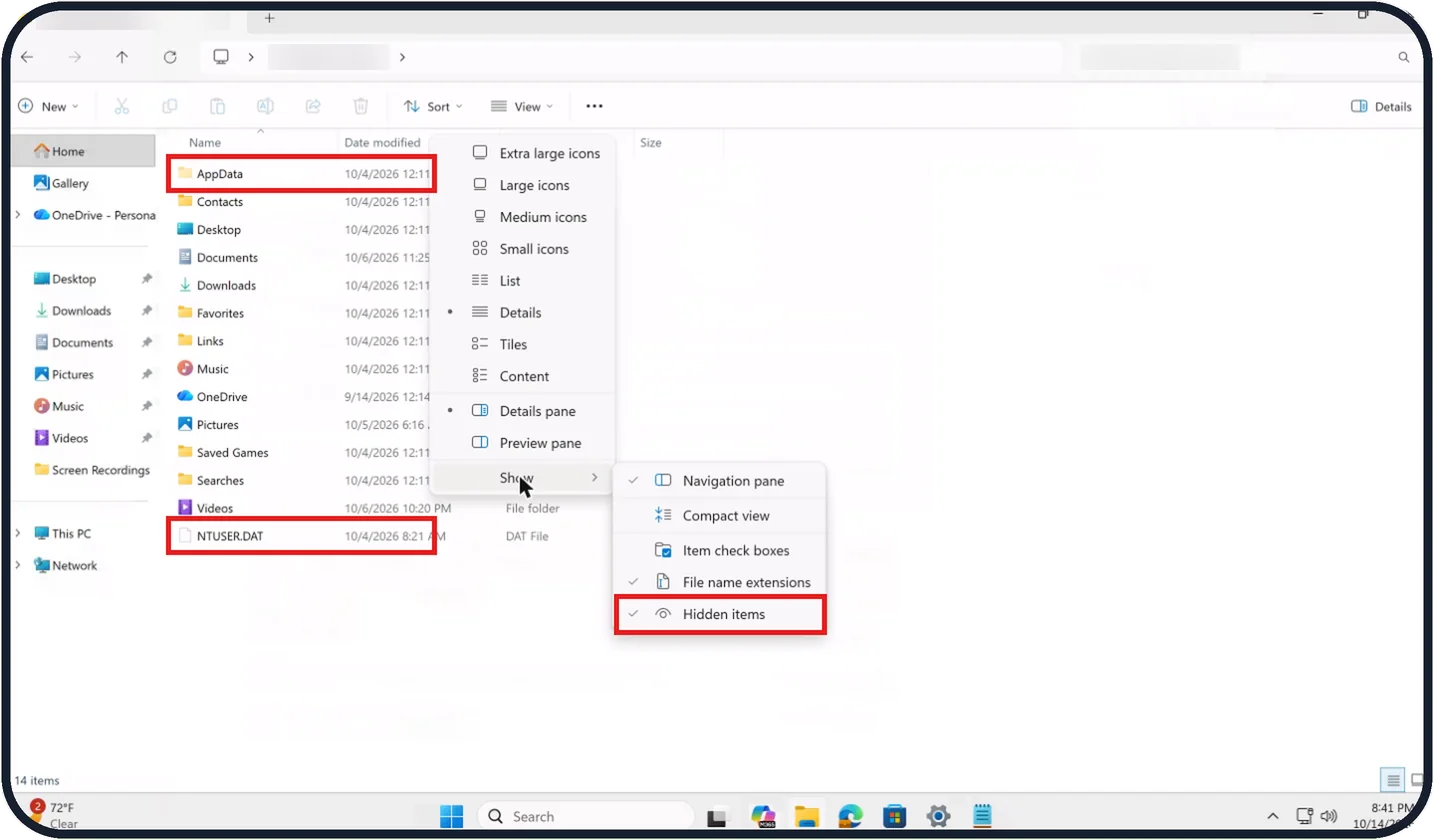Select Home in navigation pane
Image resolution: width=1434 pixels, height=840 pixels.
click(83, 151)
